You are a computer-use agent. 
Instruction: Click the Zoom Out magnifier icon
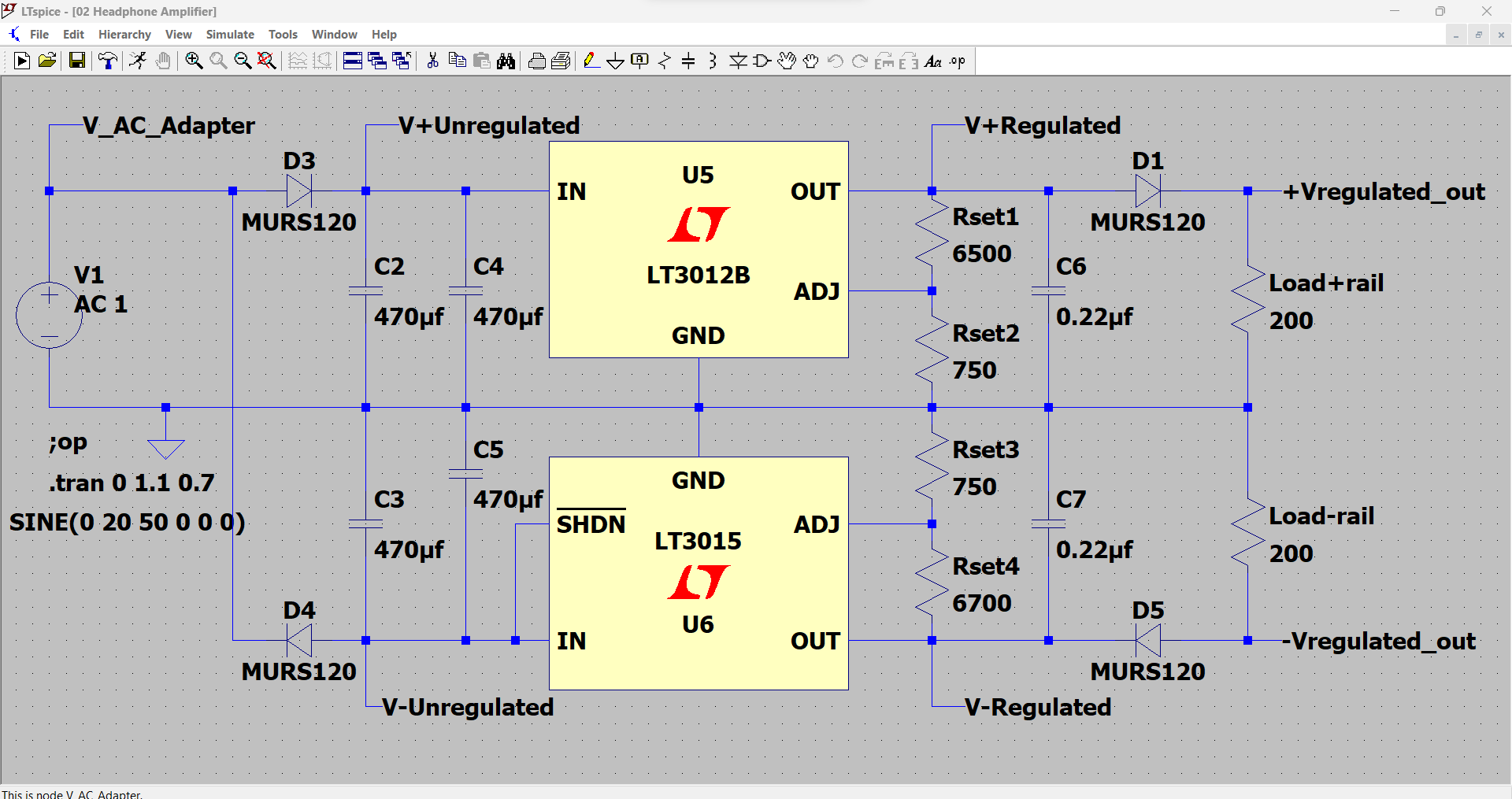tap(243, 61)
